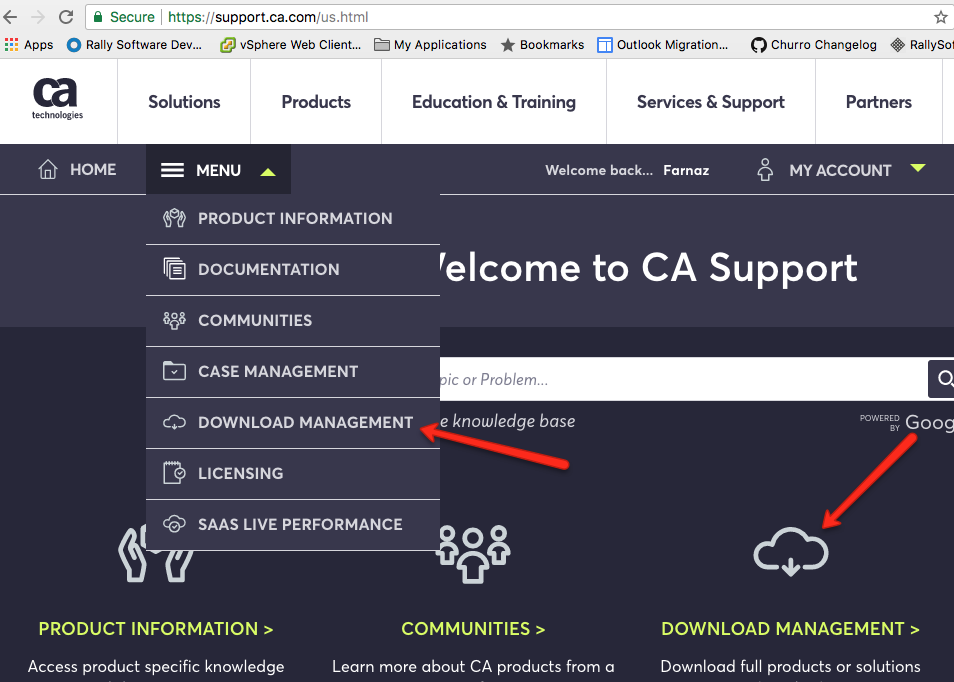The image size is (954, 682).
Task: Select Download Management from the menu
Action: (293, 423)
